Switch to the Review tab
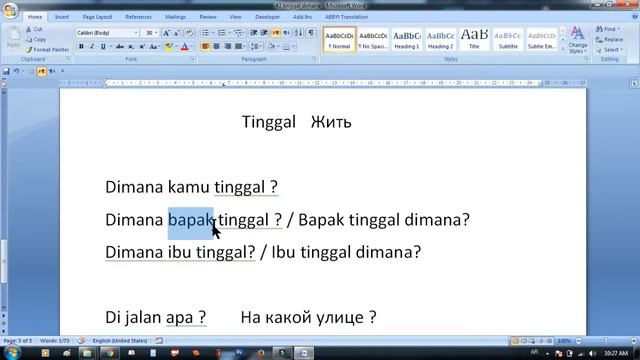 pos(208,17)
